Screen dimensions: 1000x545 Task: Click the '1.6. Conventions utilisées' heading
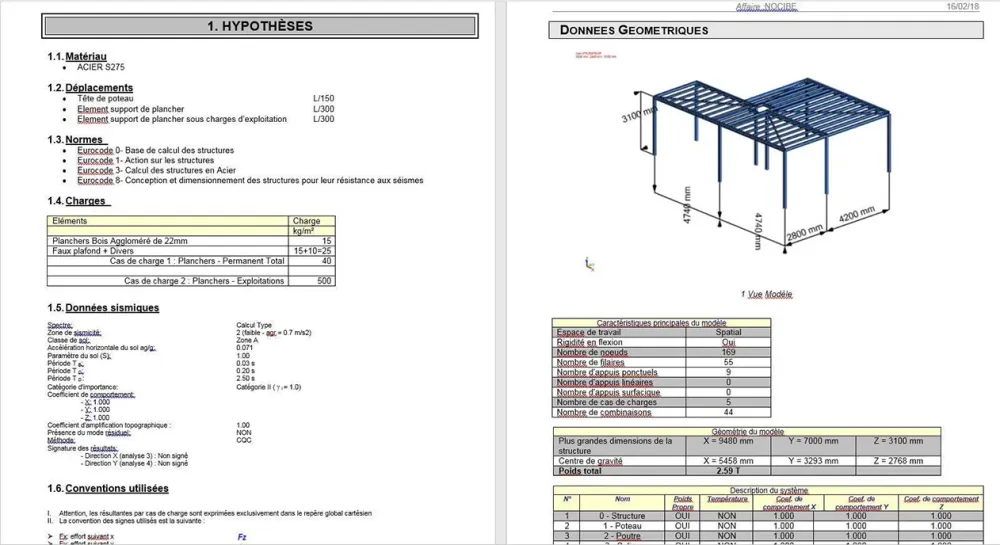pos(108,488)
